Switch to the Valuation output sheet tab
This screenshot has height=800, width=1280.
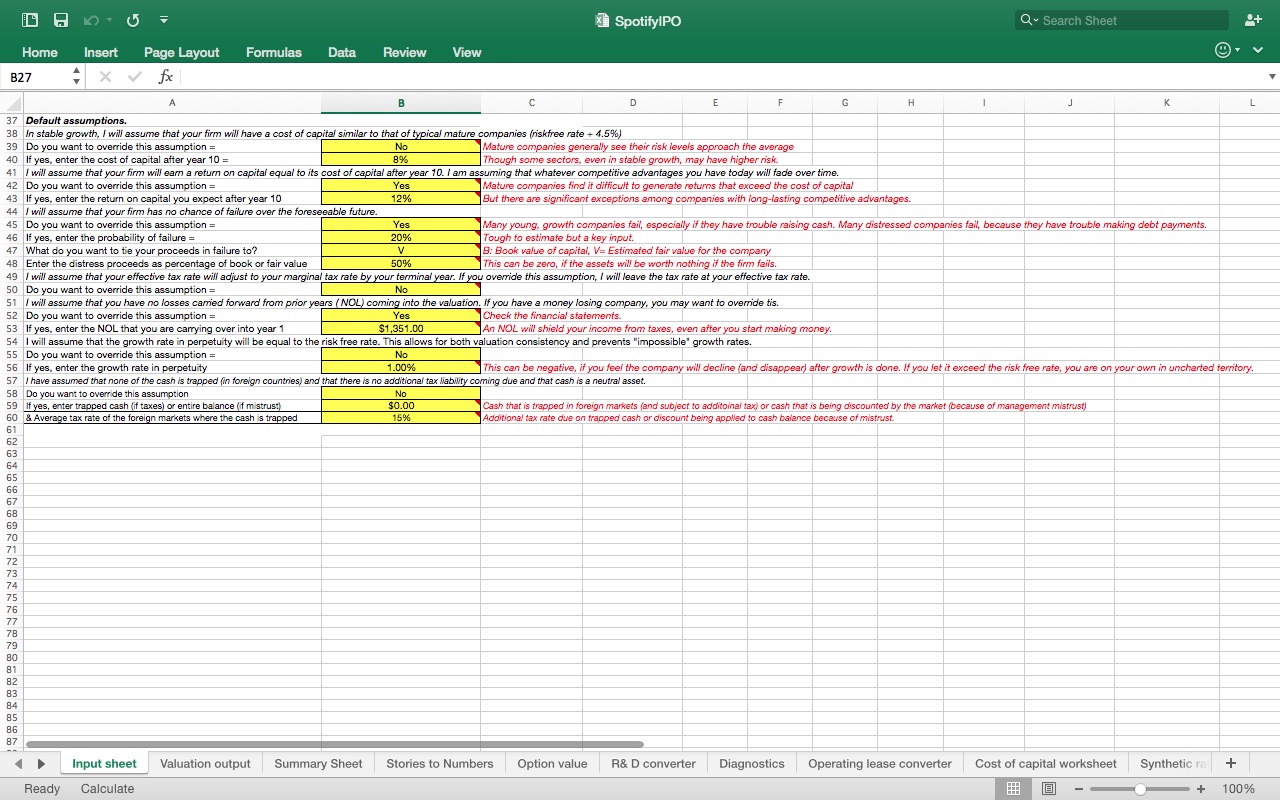(x=205, y=763)
